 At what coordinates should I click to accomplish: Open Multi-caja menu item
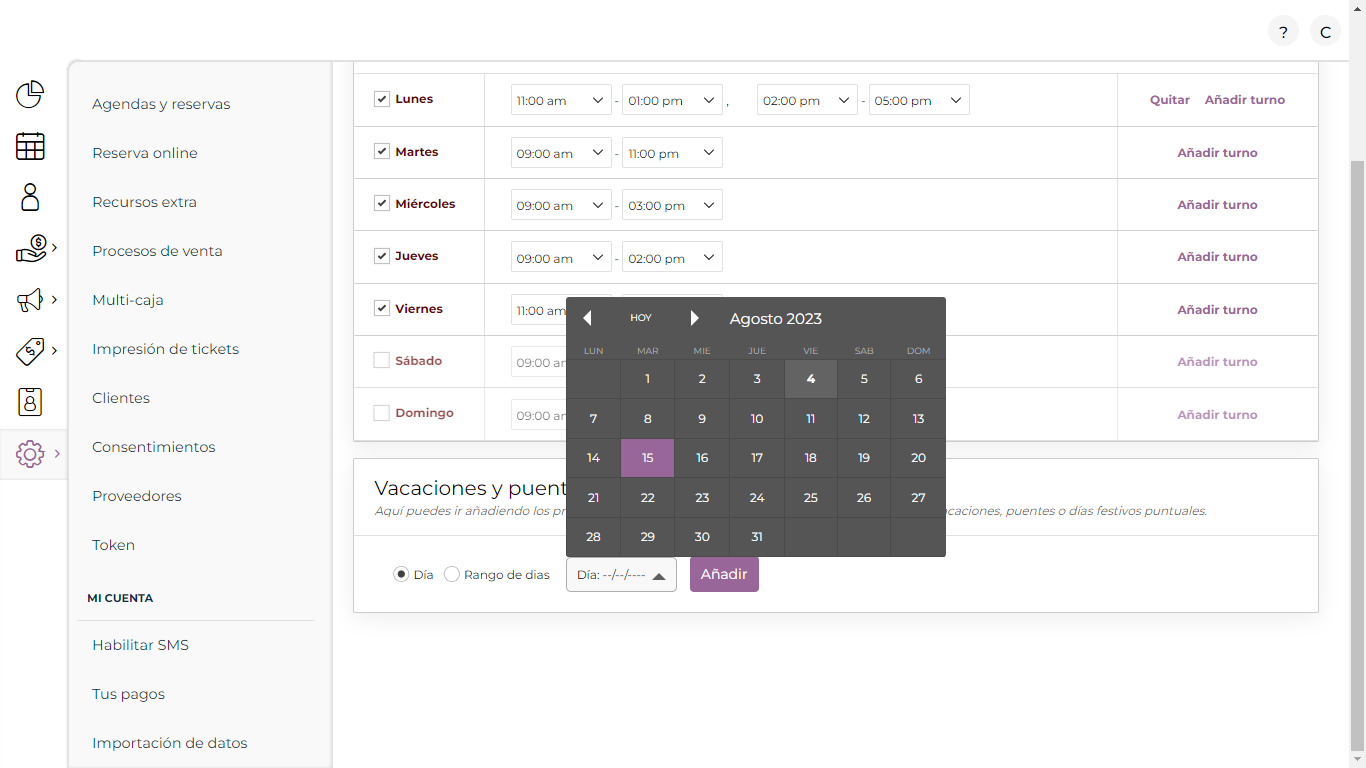(128, 300)
